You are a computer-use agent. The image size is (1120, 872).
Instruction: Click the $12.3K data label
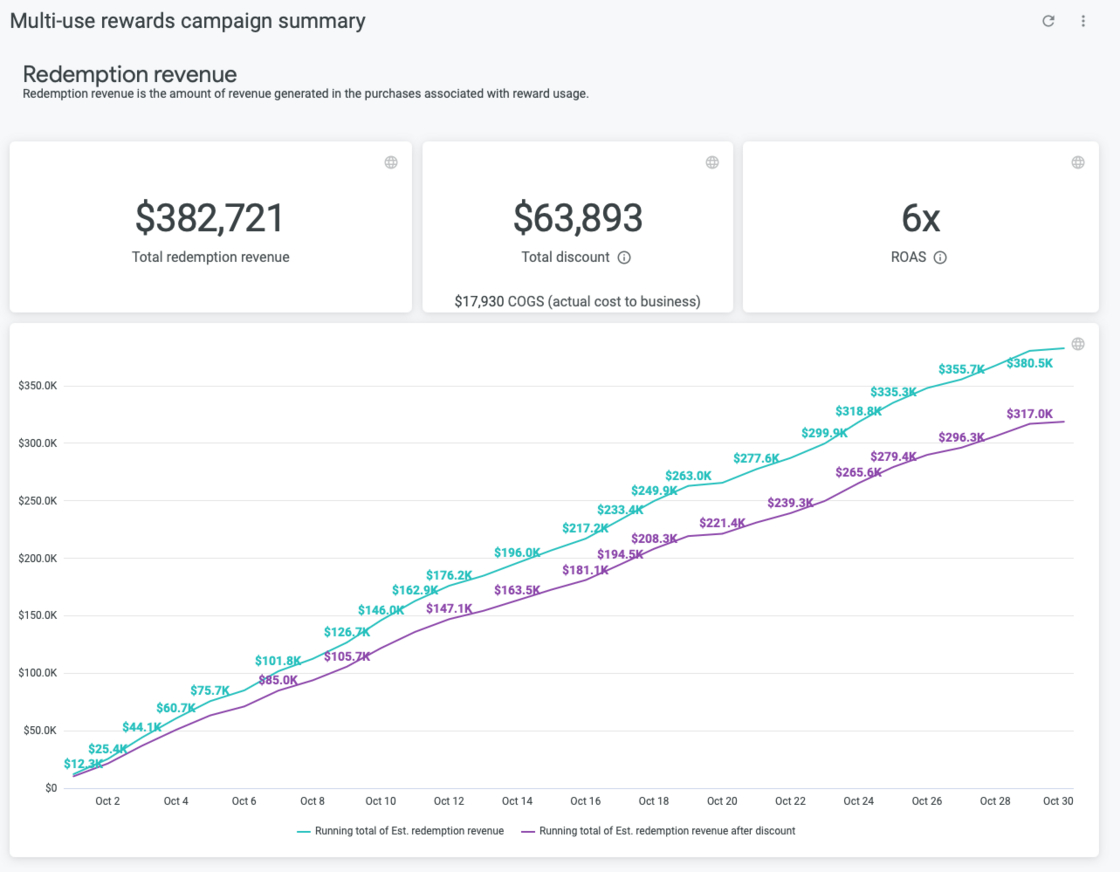pyautogui.click(x=84, y=764)
